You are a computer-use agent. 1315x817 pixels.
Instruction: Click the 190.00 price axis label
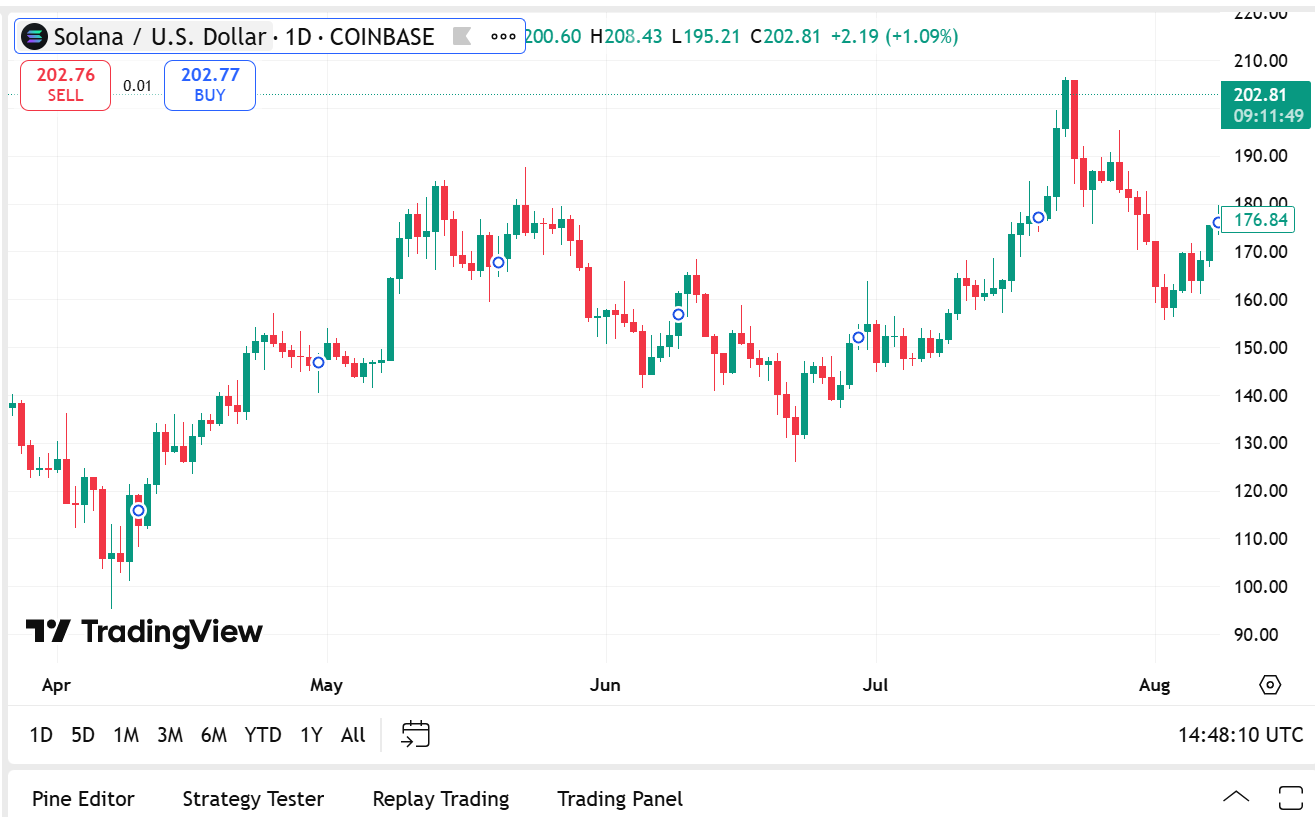(x=1261, y=156)
